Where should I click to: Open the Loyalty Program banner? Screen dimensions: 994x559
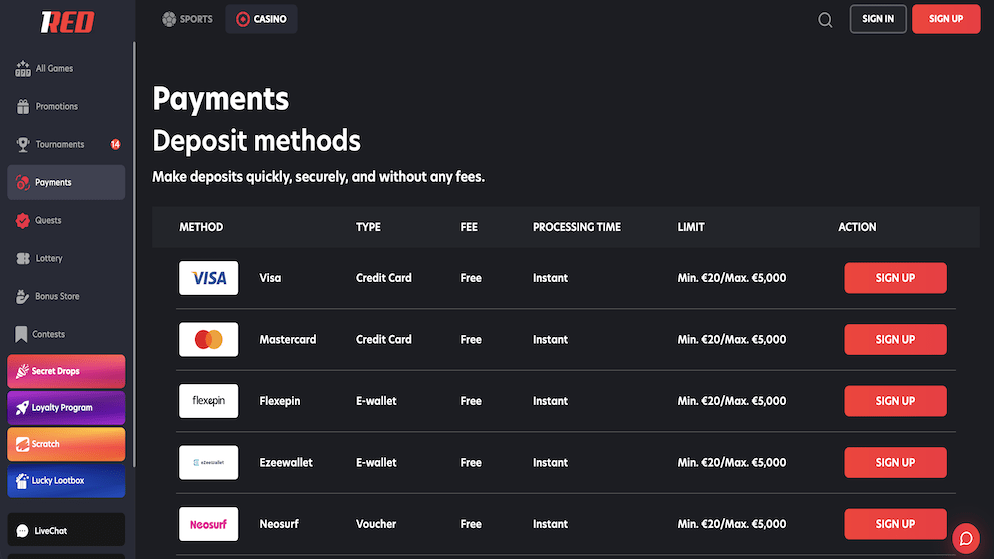pos(66,408)
